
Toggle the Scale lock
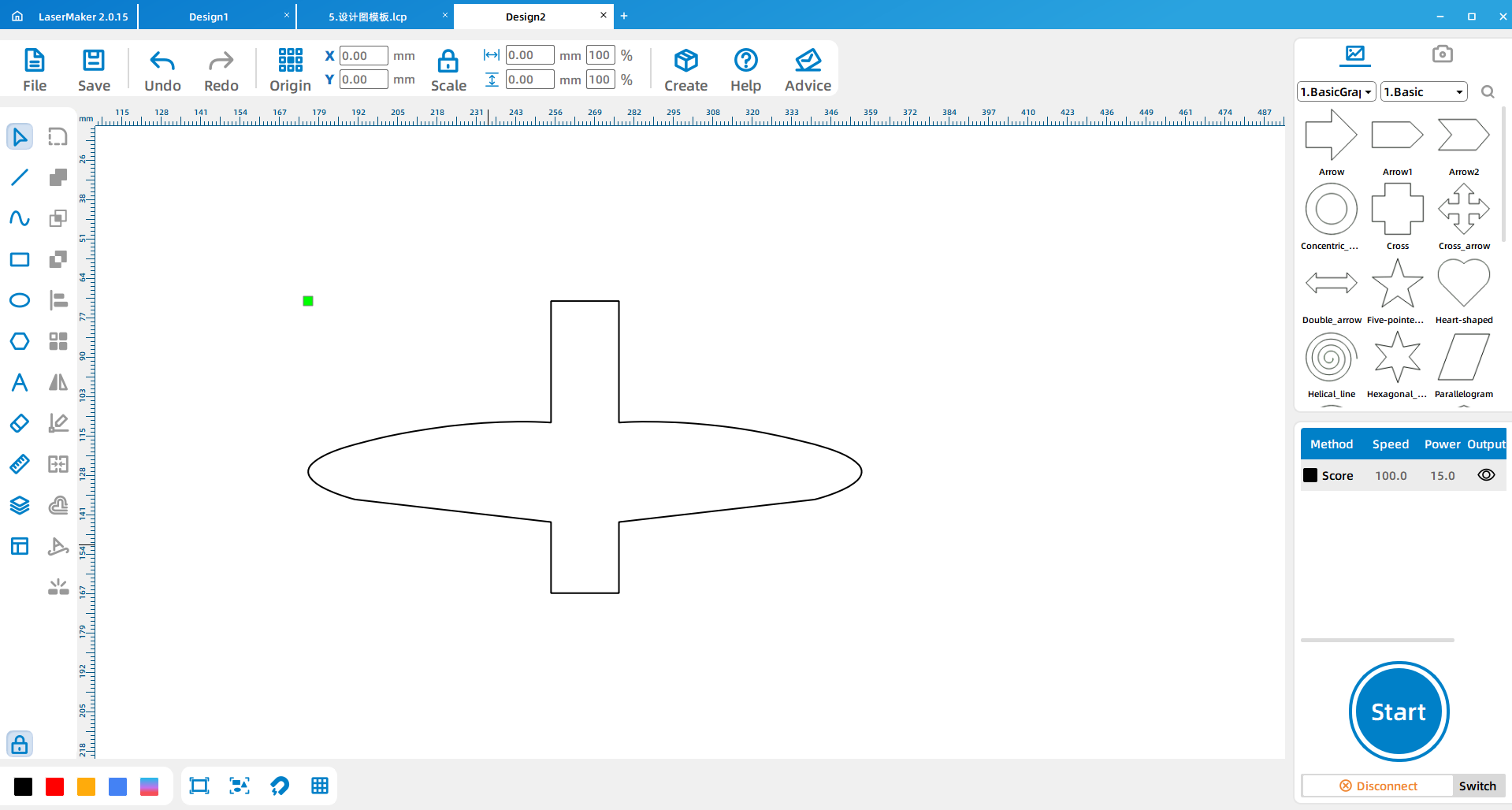(448, 69)
